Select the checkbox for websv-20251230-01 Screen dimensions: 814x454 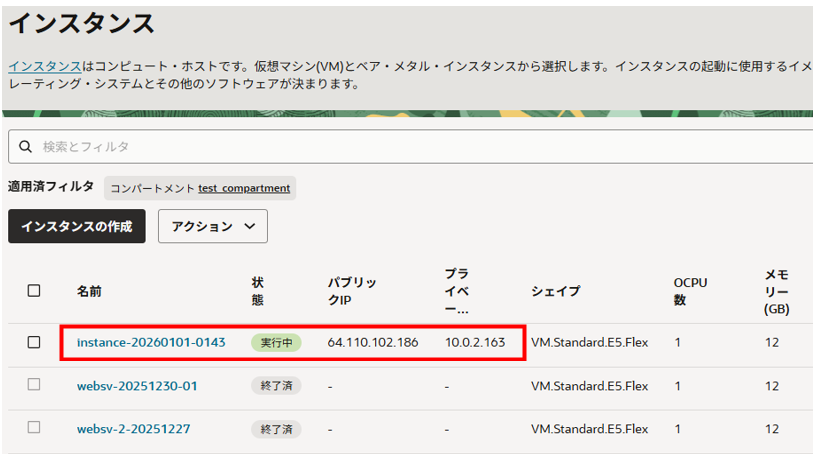coord(34,385)
